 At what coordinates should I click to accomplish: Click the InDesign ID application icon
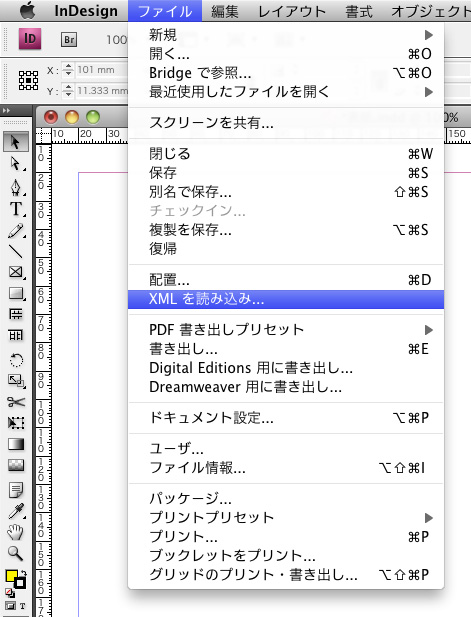tap(30, 39)
